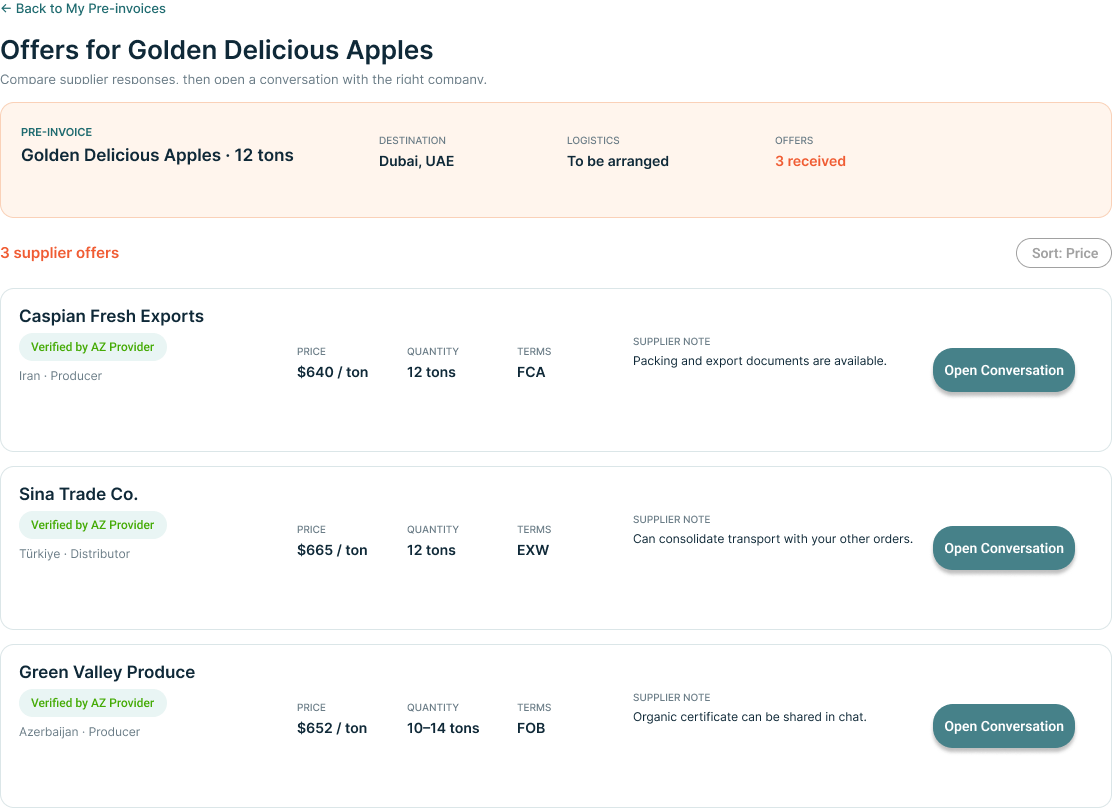Click the note about consolidating transport

click(x=773, y=539)
